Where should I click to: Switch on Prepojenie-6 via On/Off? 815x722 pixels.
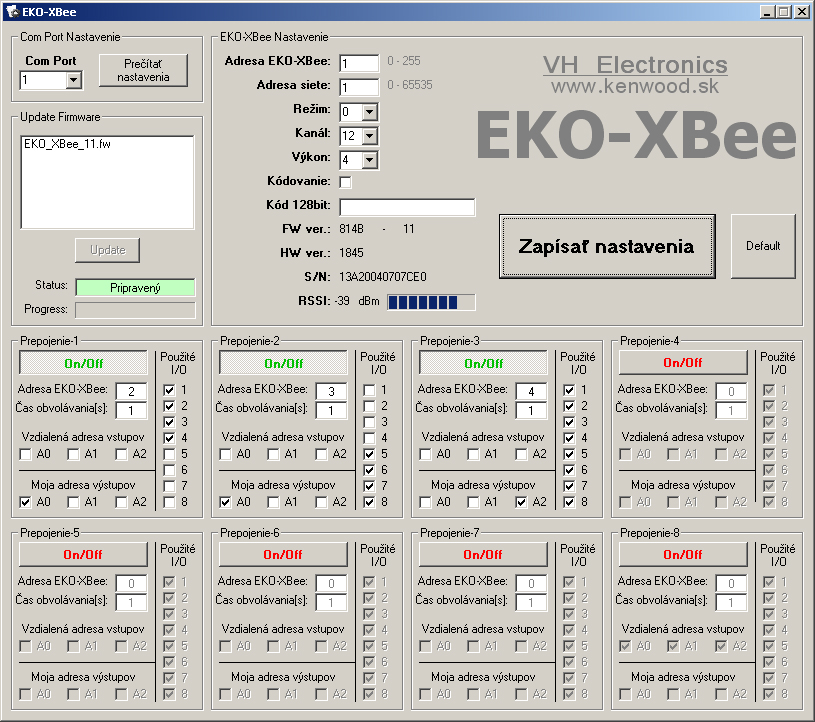[283, 555]
